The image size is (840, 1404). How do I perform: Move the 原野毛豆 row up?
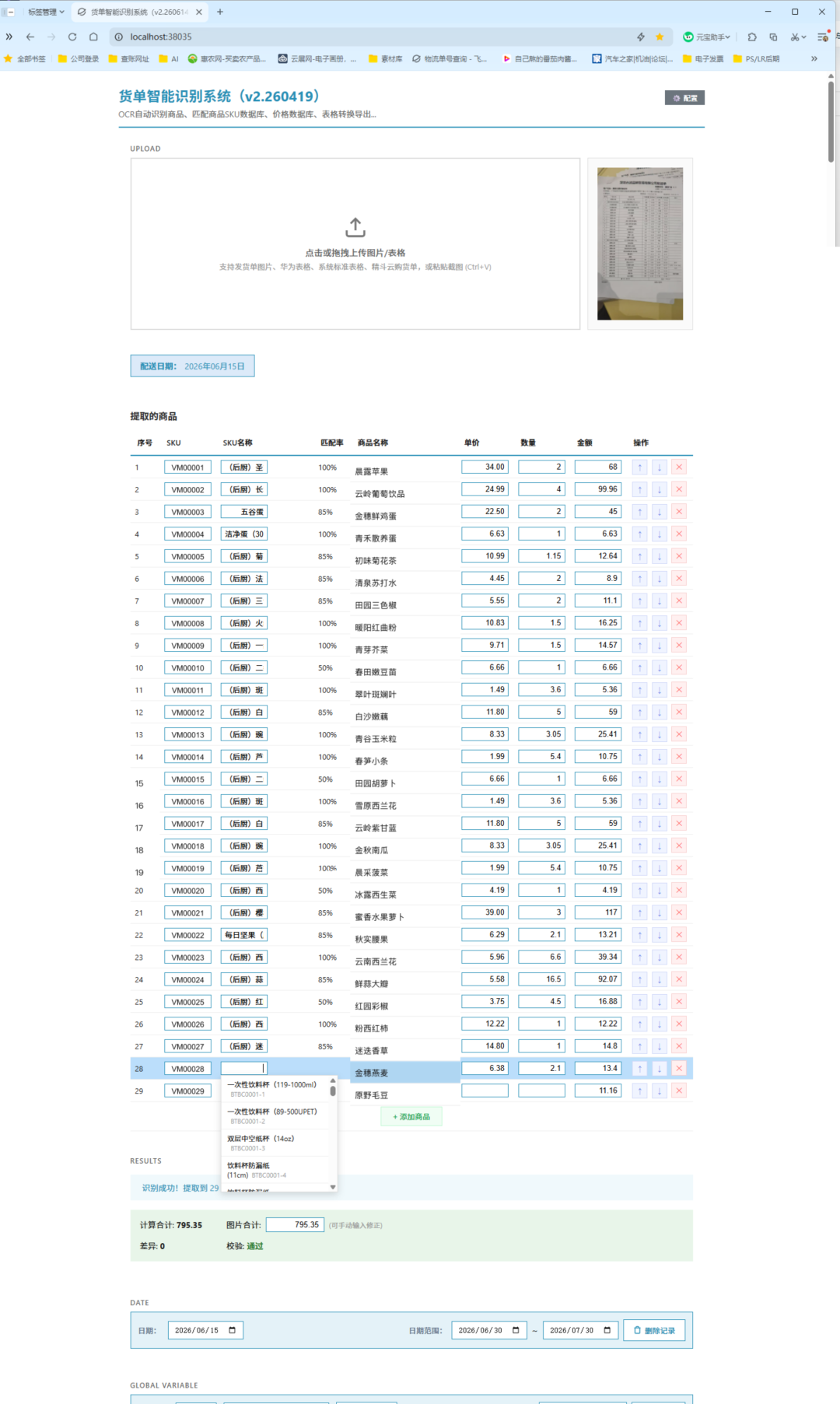640,1091
